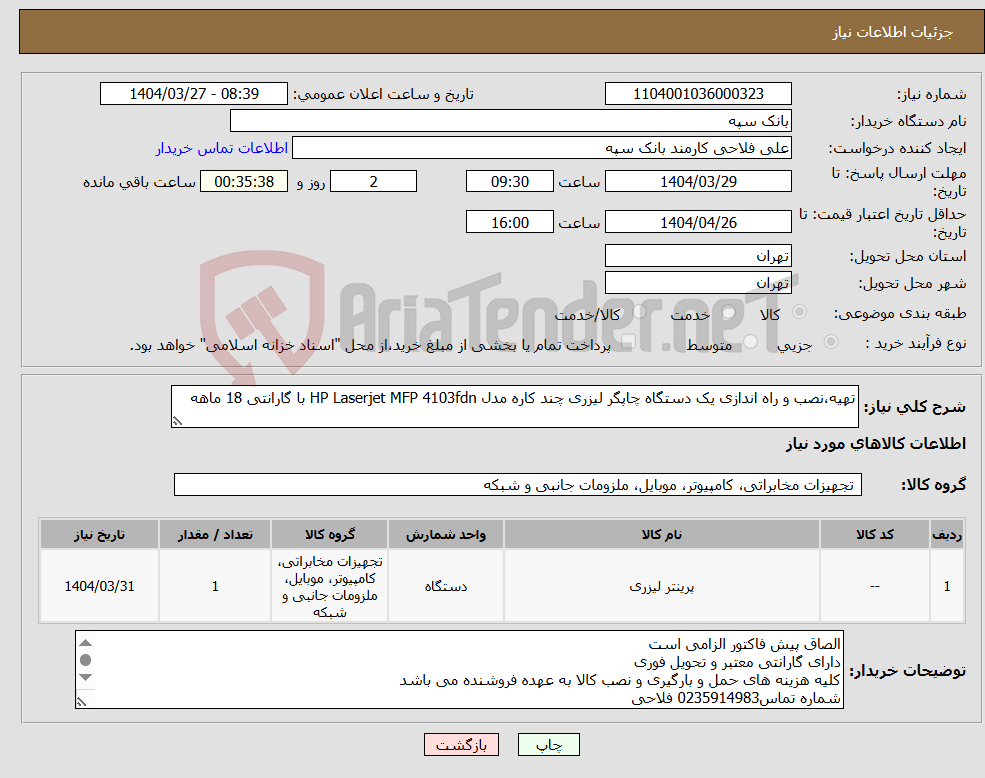The width and height of the screenshot is (985, 778).
Task: Click price validity date 1404/04/26
Action: coord(698,222)
